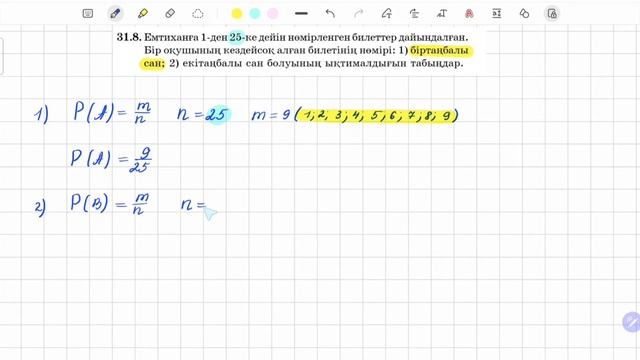Pick the pink color swatch
The image size is (640, 360).
click(x=273, y=13)
